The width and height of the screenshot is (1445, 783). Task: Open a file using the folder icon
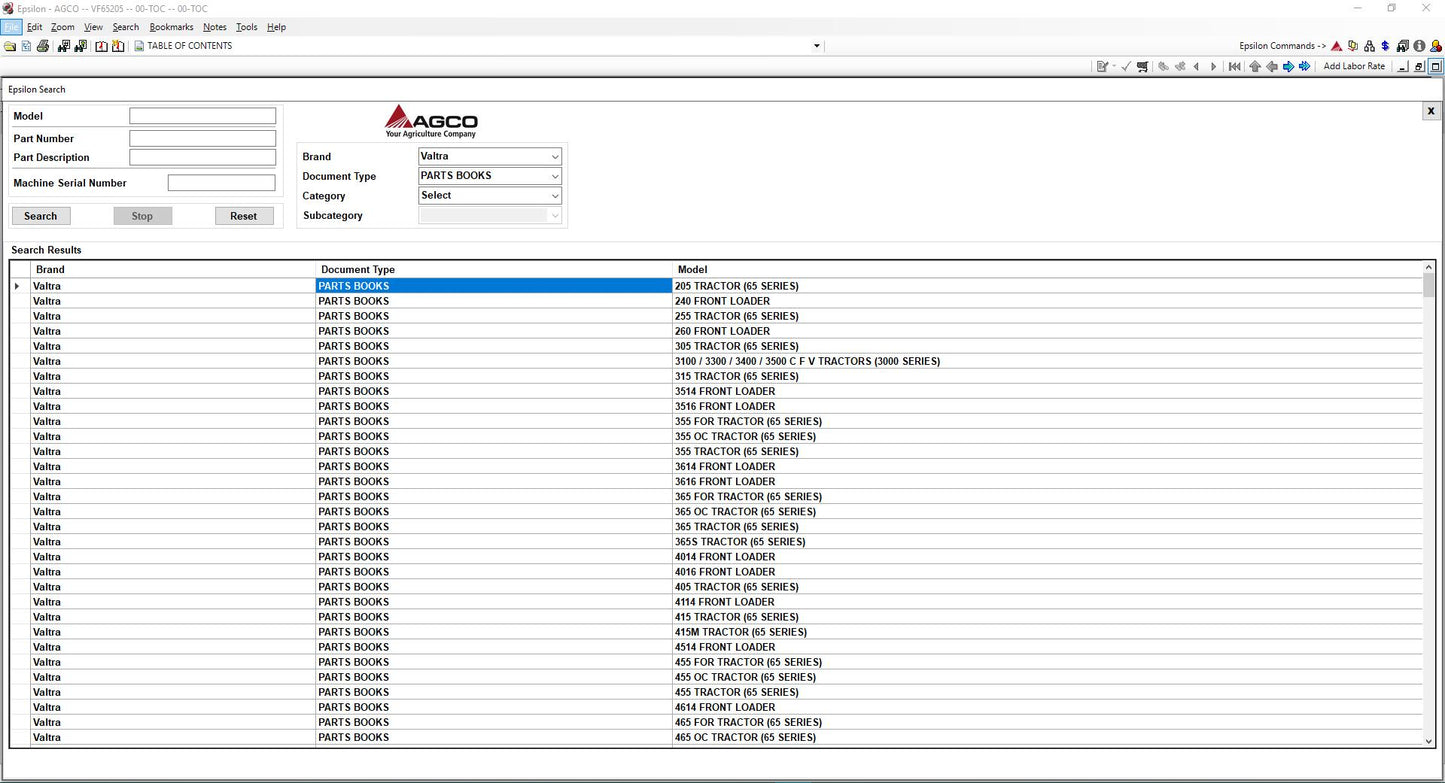tap(11, 46)
